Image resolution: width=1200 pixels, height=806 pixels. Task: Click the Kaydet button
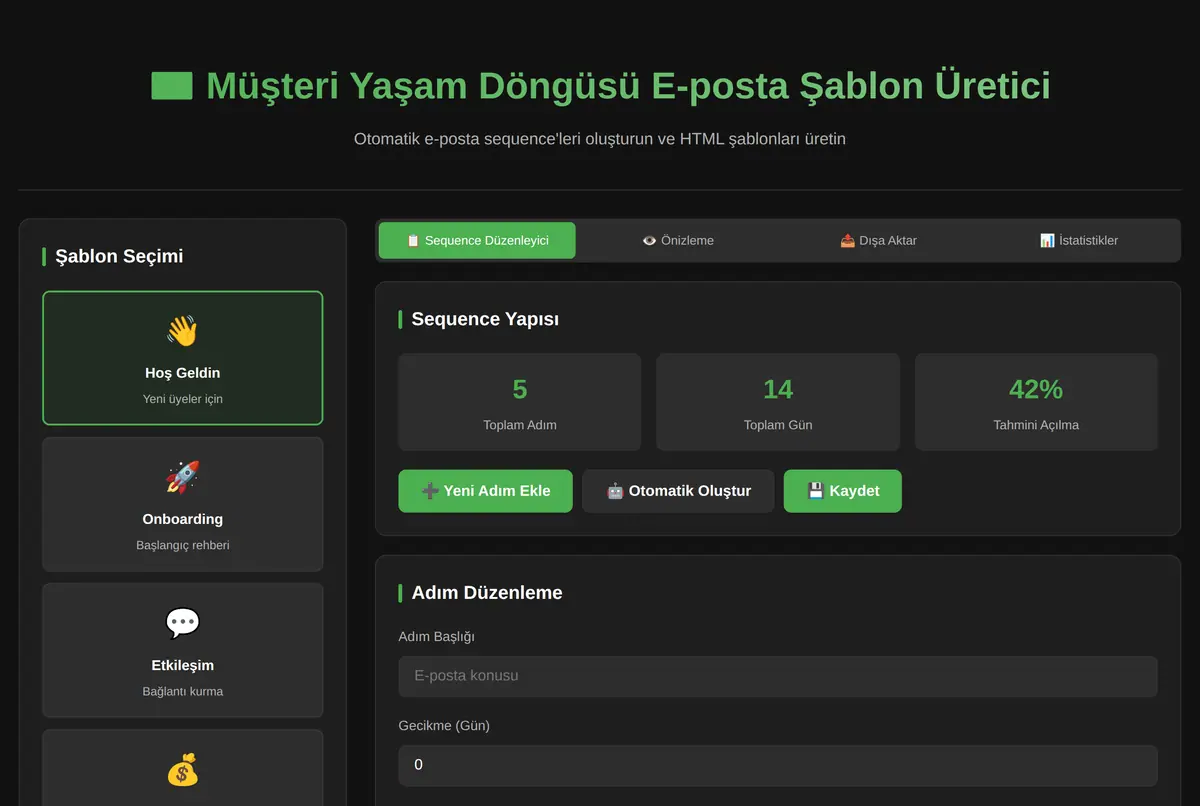(843, 491)
